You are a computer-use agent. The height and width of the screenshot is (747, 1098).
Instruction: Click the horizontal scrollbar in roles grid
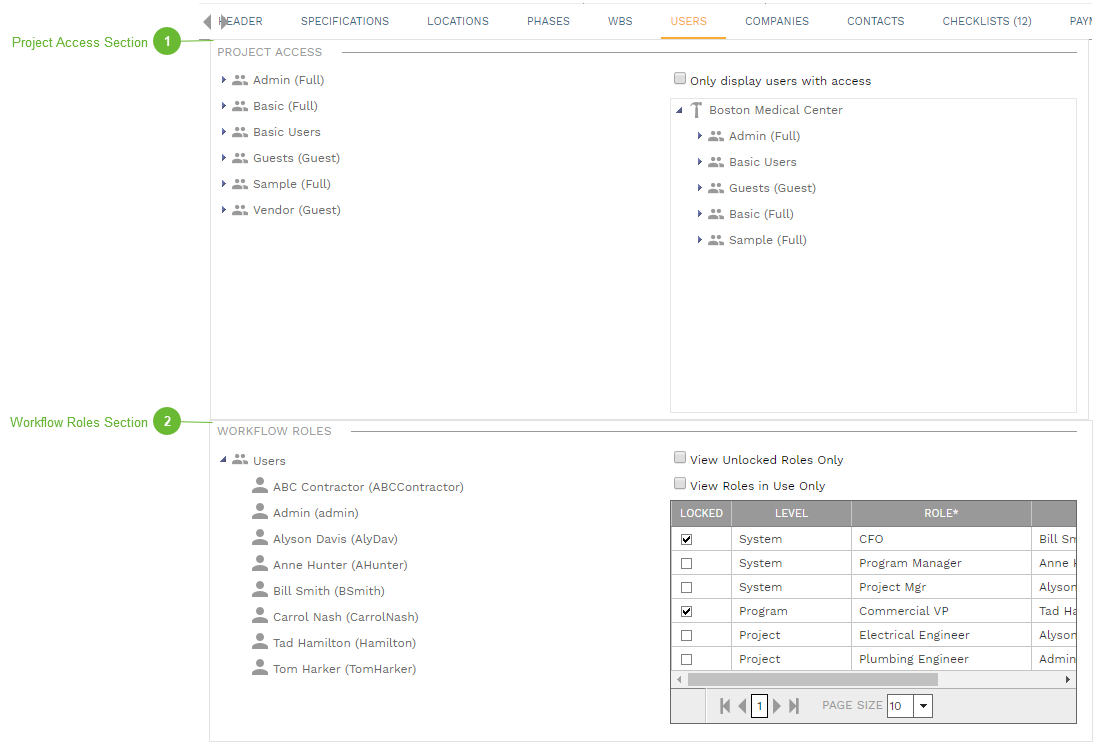pos(812,679)
